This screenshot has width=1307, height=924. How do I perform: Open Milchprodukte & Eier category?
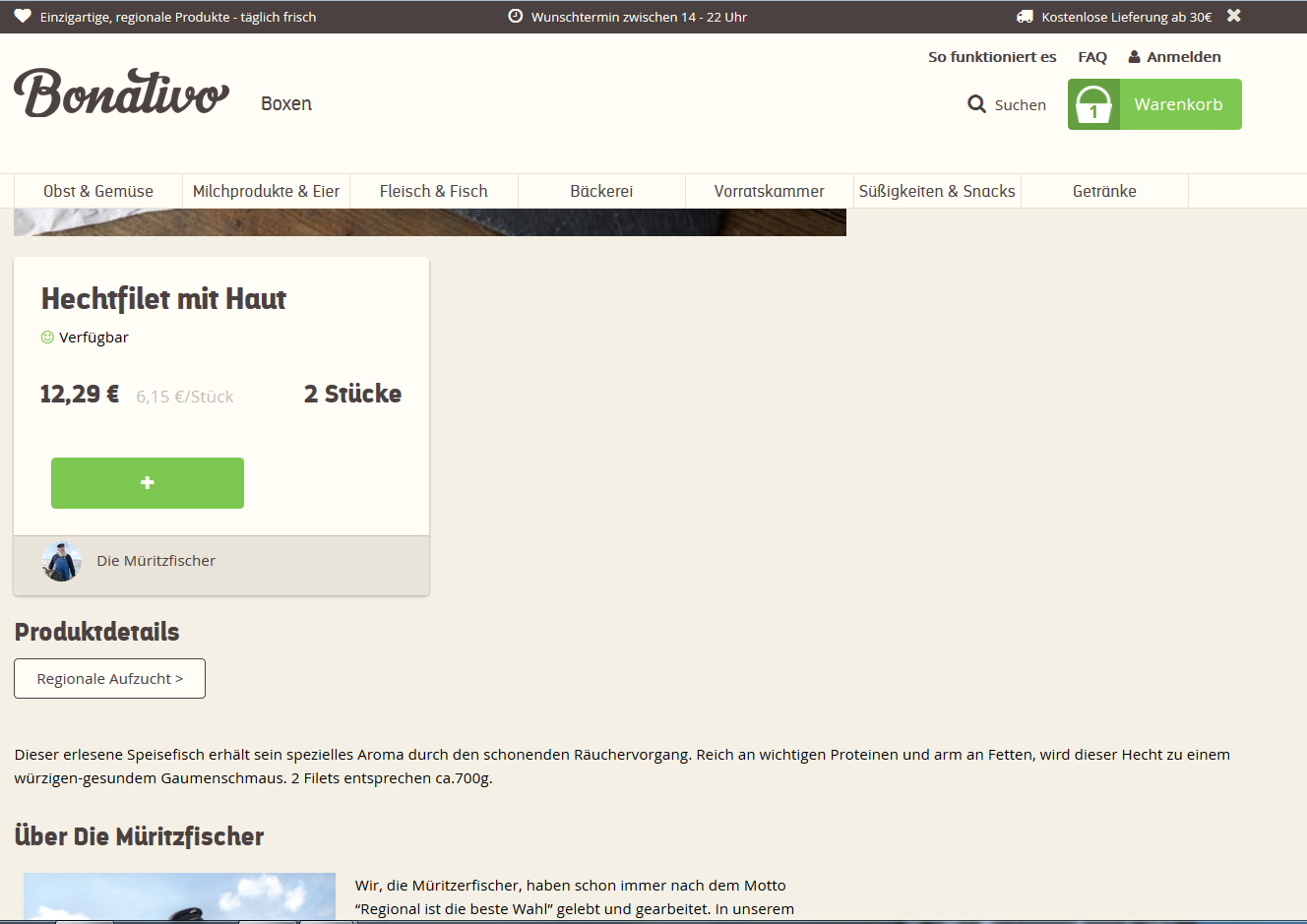(266, 191)
